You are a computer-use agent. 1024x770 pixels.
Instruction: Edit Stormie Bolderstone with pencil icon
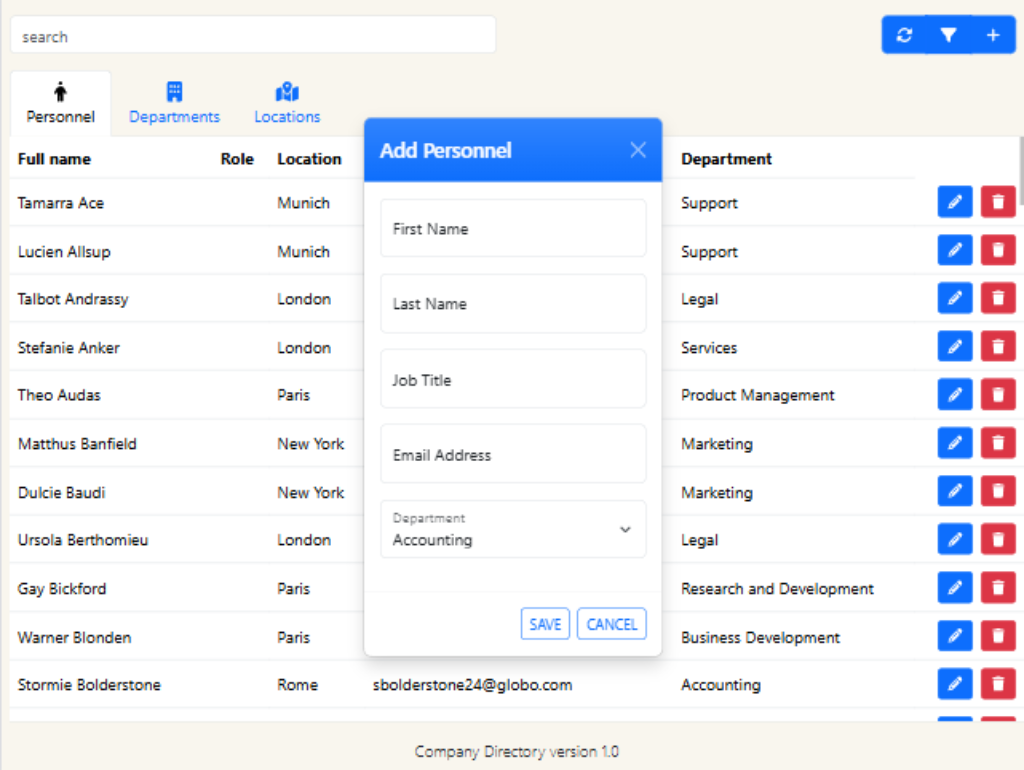[x=955, y=684]
